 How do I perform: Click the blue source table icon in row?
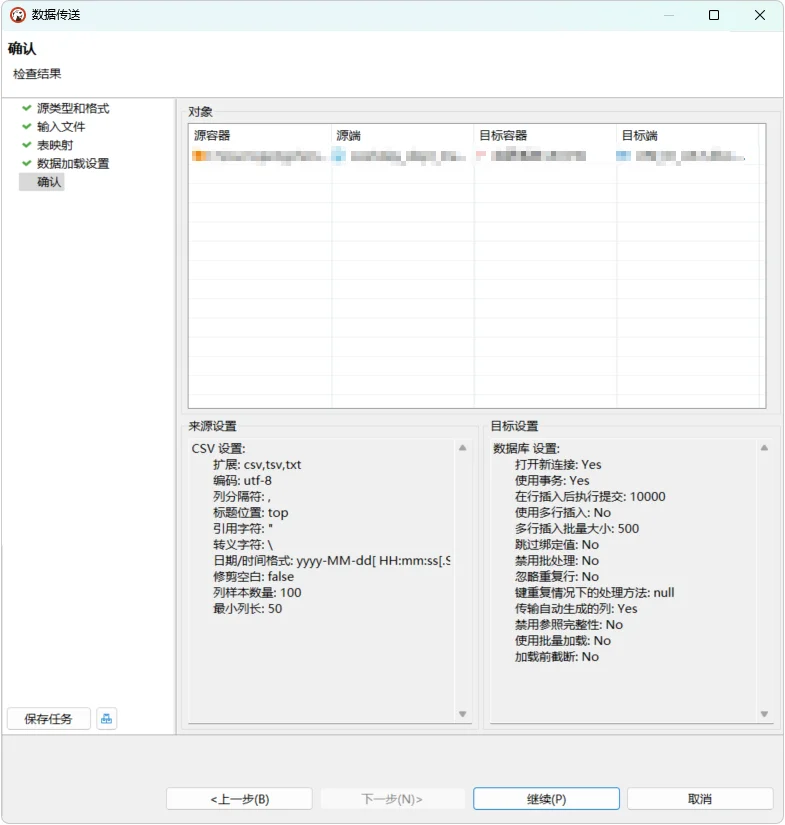click(x=339, y=156)
